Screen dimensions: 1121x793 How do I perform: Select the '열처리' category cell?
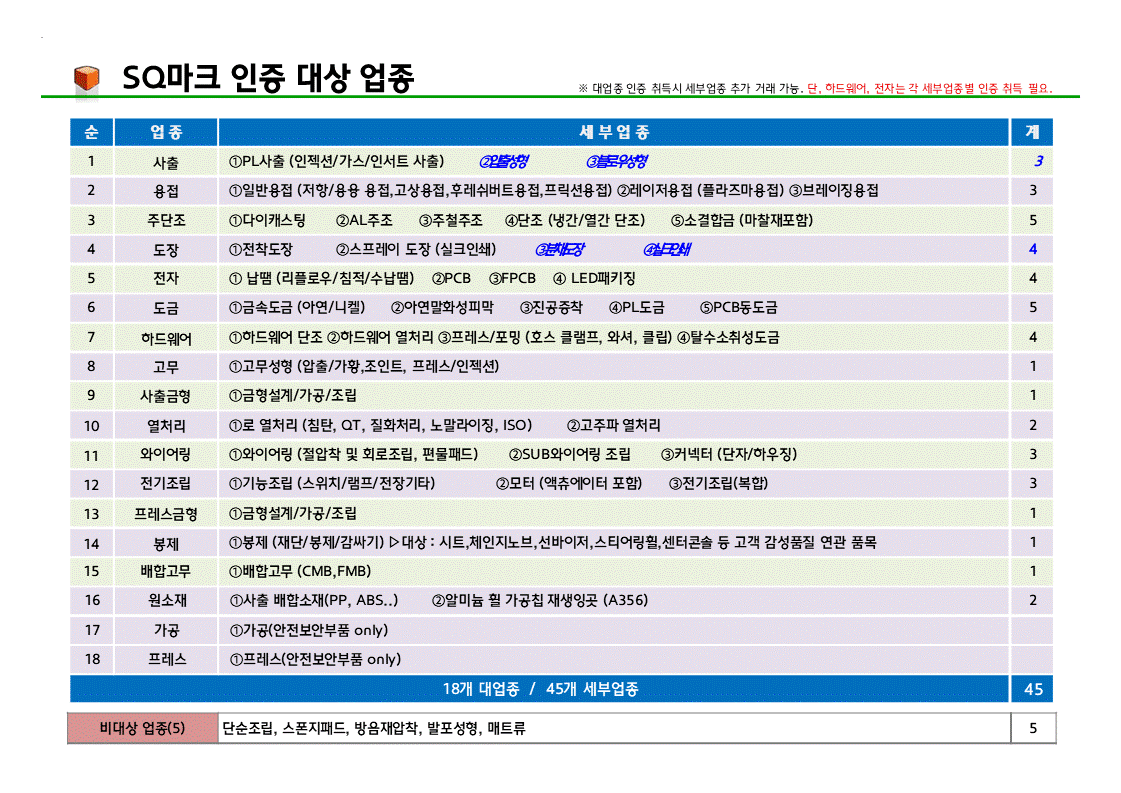point(166,425)
